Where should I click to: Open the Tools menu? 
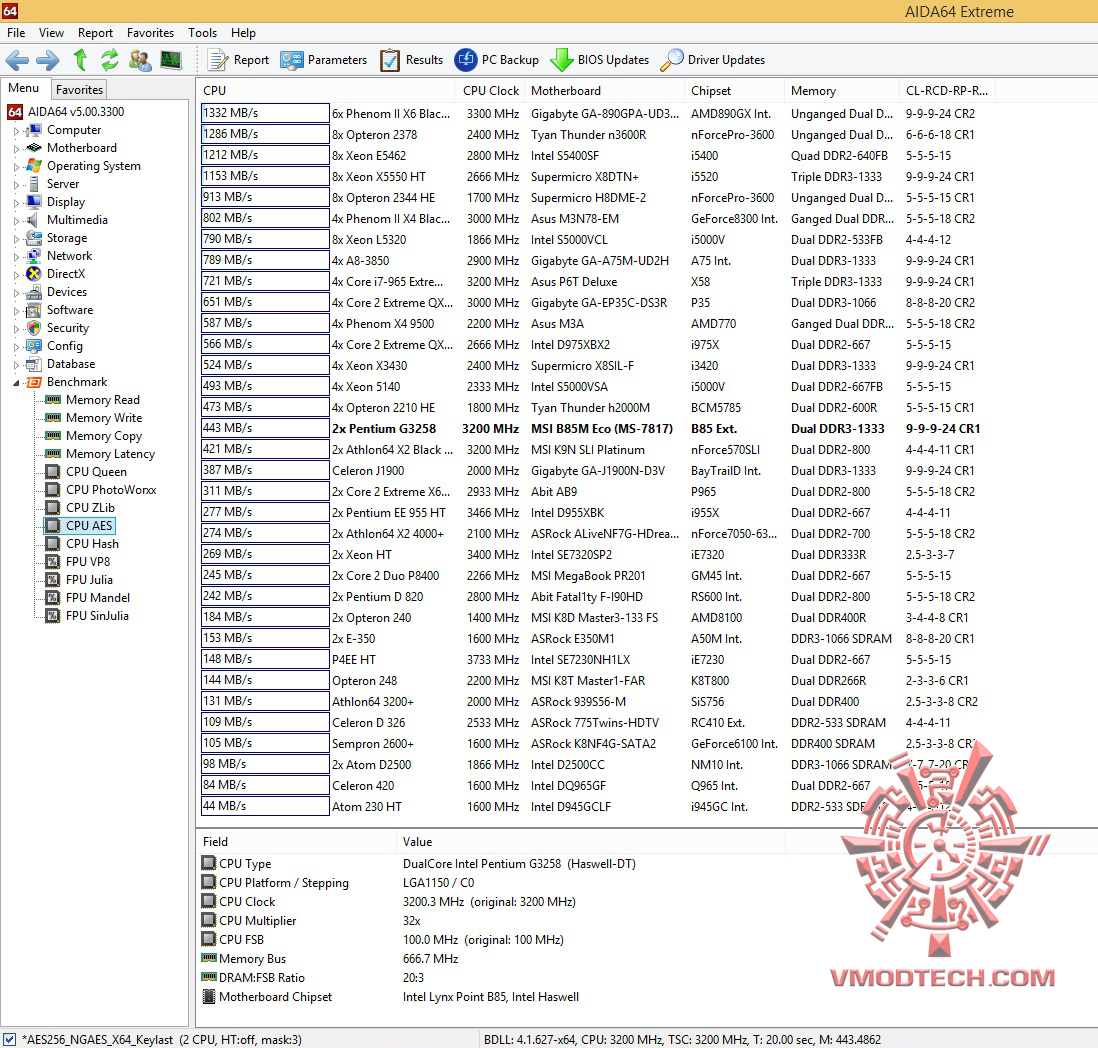click(202, 33)
